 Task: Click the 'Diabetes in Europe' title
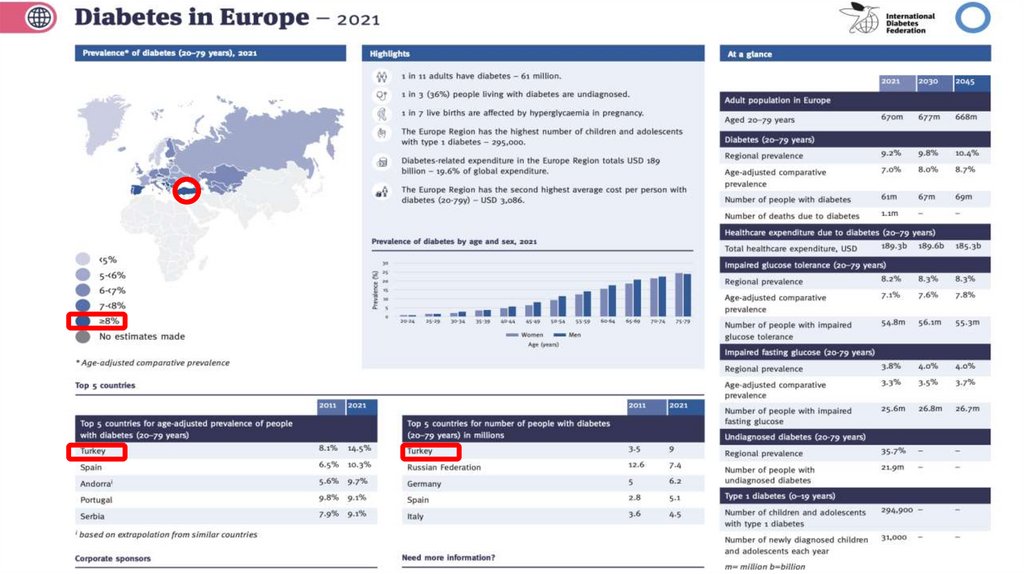click(x=192, y=18)
